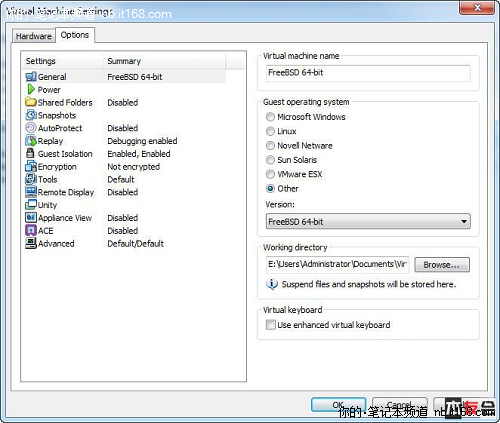Click the Virtual machine name field

368,73
